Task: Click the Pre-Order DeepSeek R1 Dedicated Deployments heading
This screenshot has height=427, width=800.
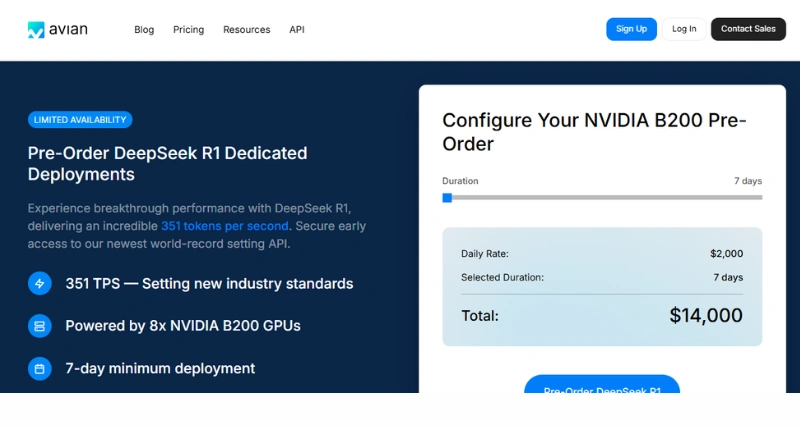Action: 167,164
